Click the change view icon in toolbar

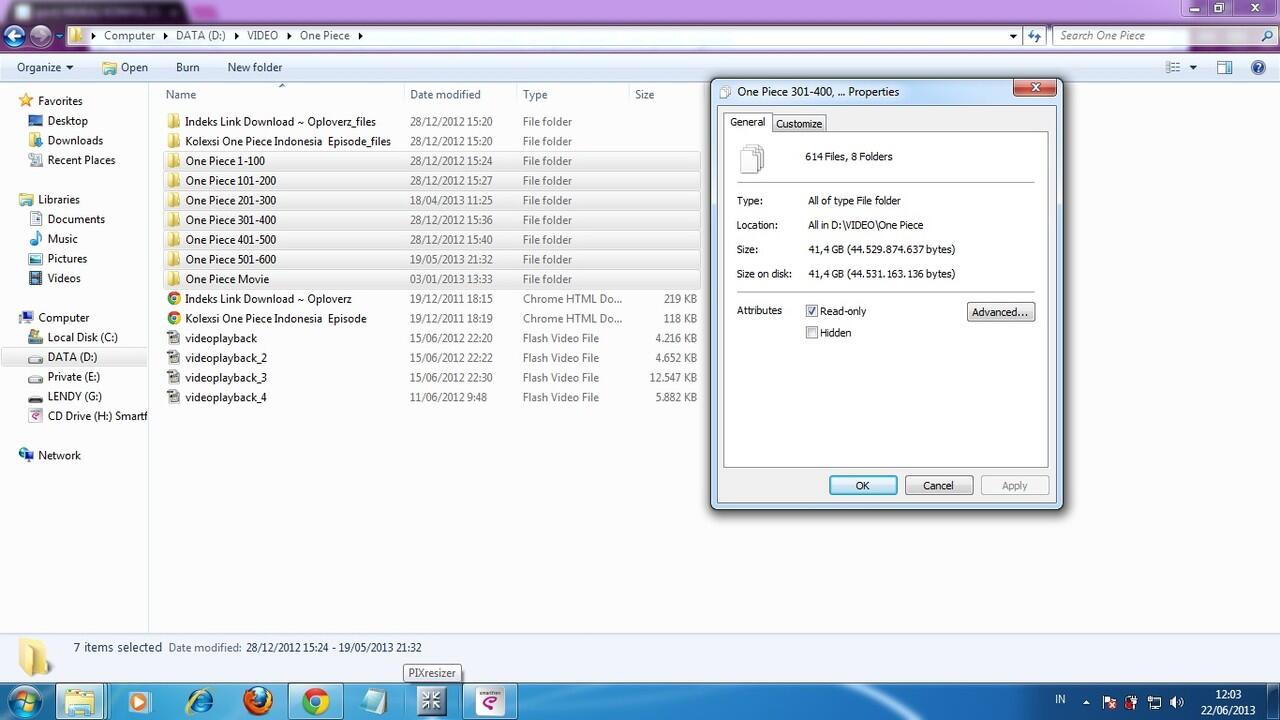[1174, 67]
